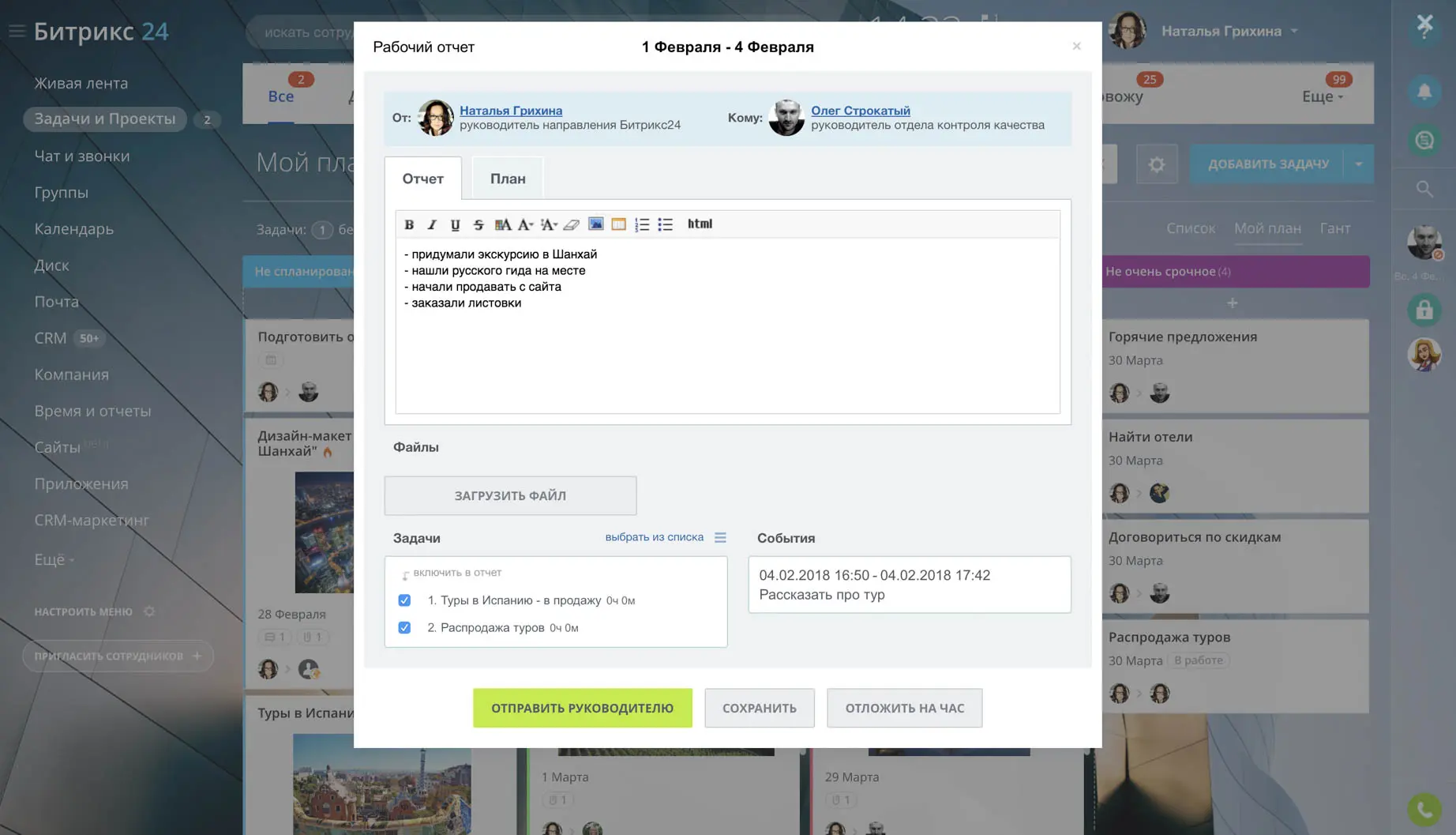Switch editor to html source mode

[700, 224]
